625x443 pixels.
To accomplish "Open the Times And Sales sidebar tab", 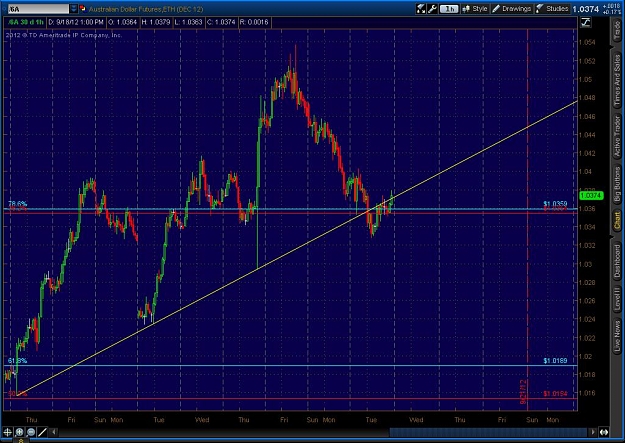I will click(x=617, y=80).
